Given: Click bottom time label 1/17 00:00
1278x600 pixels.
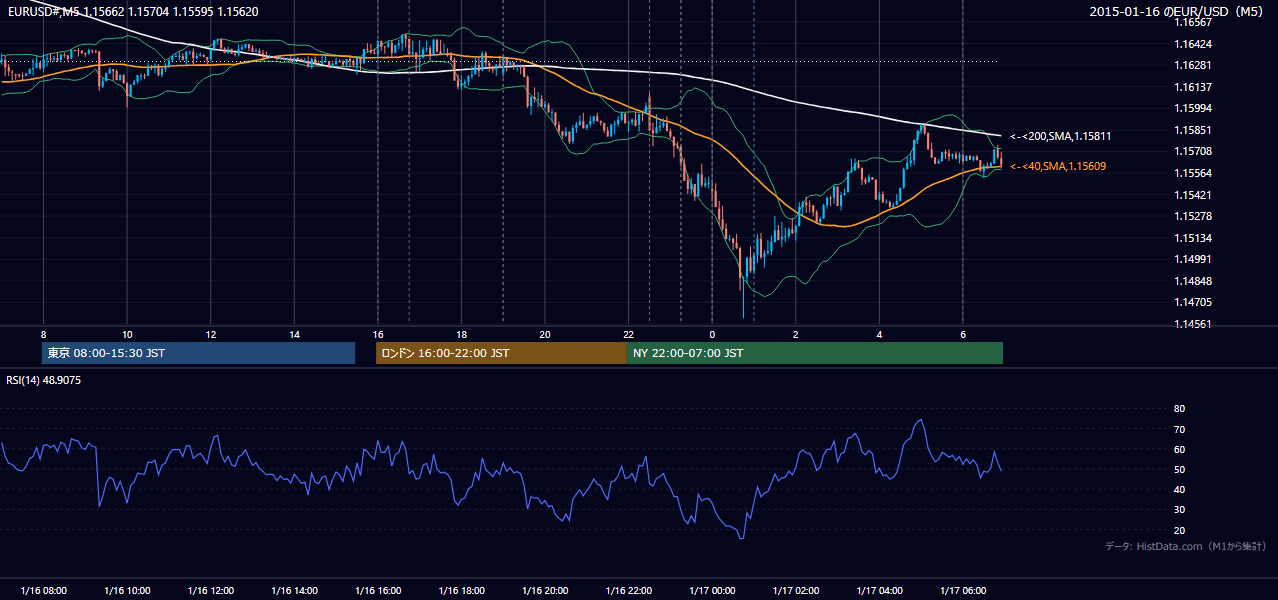Looking at the screenshot, I should (x=712, y=591).
